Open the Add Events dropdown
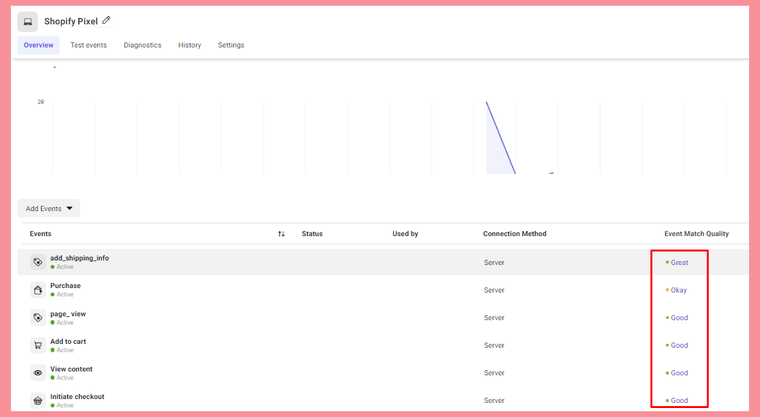The width and height of the screenshot is (760, 417). coord(49,209)
